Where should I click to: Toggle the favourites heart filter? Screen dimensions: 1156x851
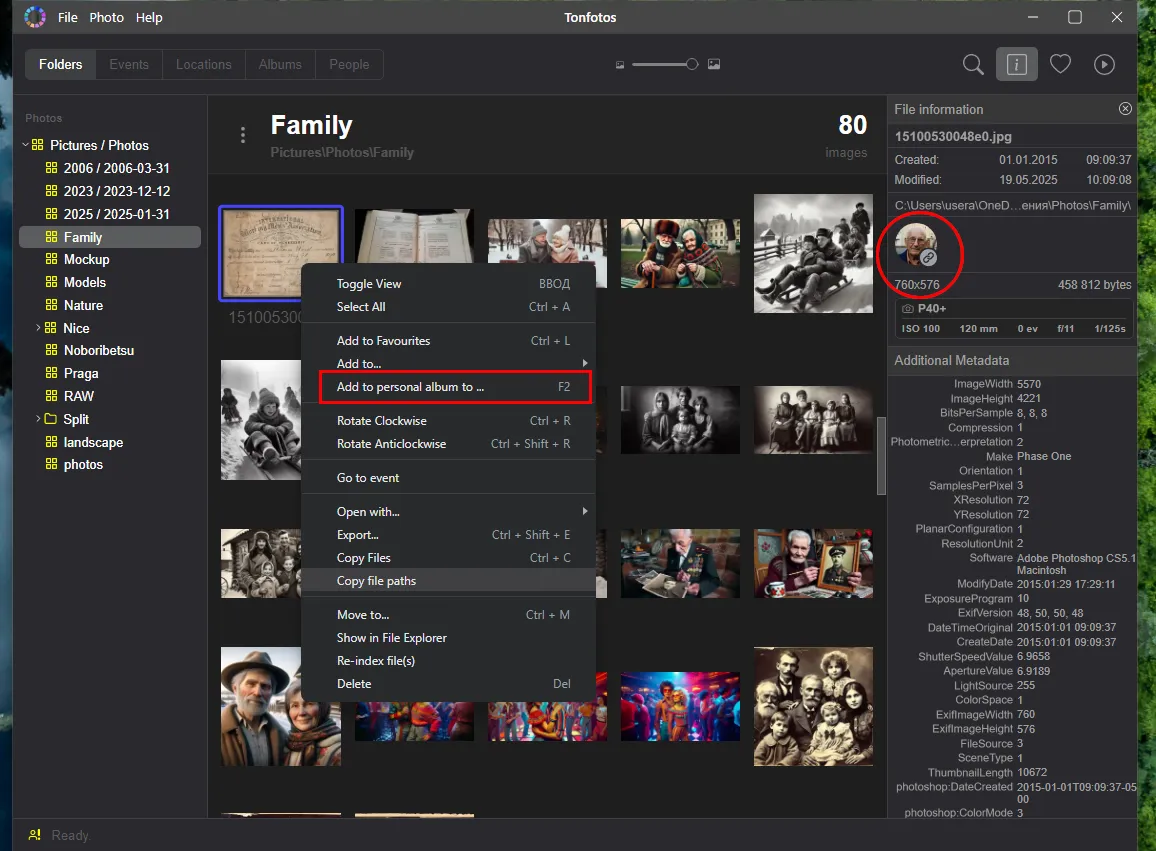tap(1061, 64)
